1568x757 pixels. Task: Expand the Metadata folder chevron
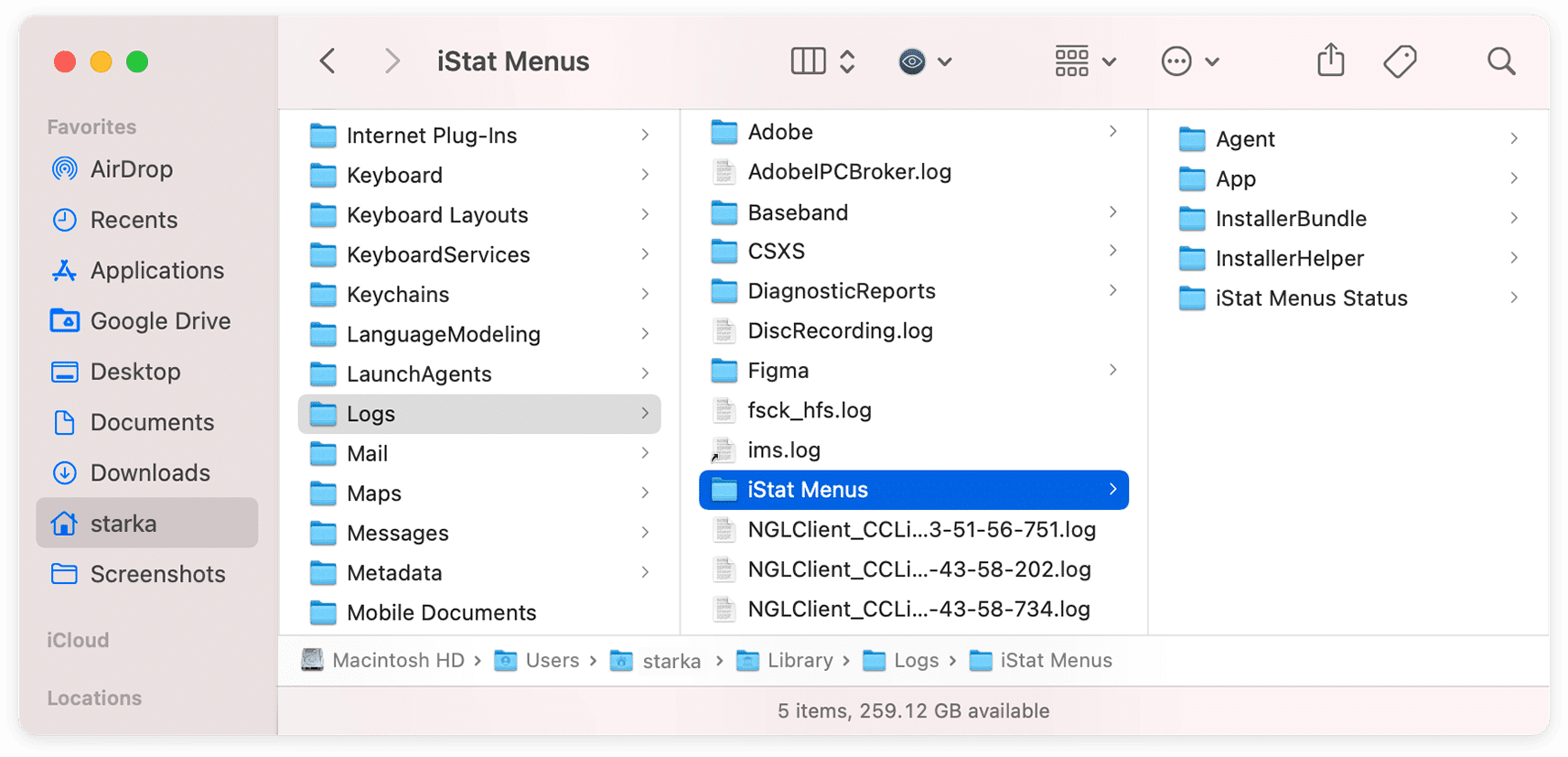point(645,572)
